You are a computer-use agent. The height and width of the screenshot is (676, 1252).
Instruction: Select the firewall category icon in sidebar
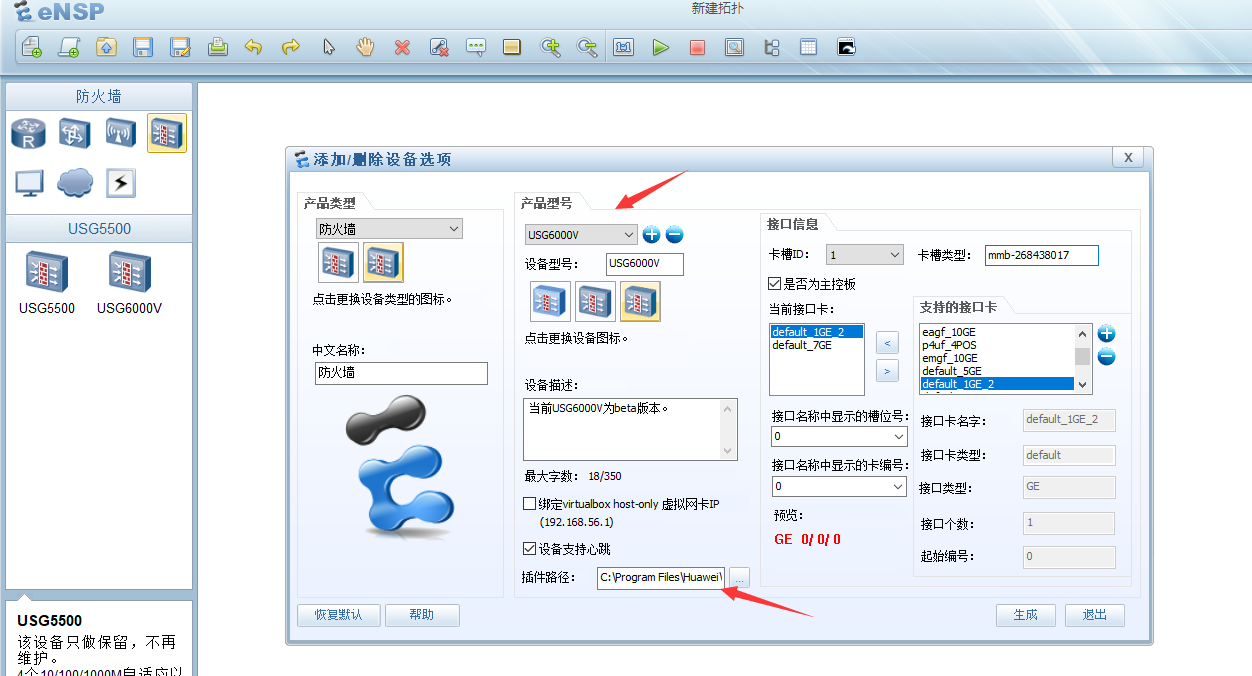pyautogui.click(x=166, y=132)
